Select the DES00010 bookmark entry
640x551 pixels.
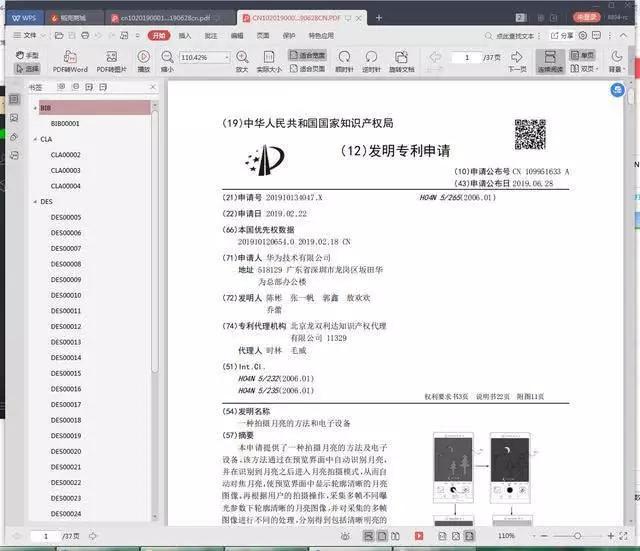coord(66,295)
